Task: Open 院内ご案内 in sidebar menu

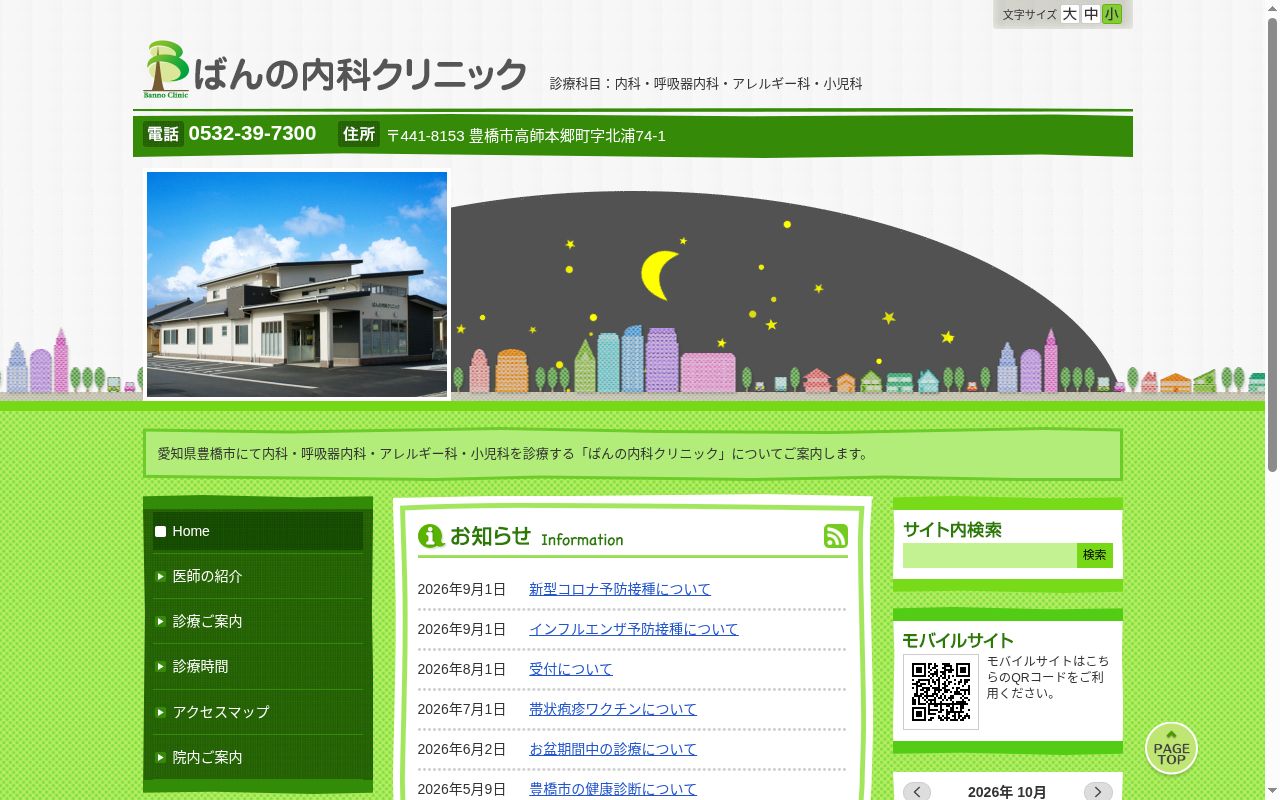Action: [x=258, y=757]
